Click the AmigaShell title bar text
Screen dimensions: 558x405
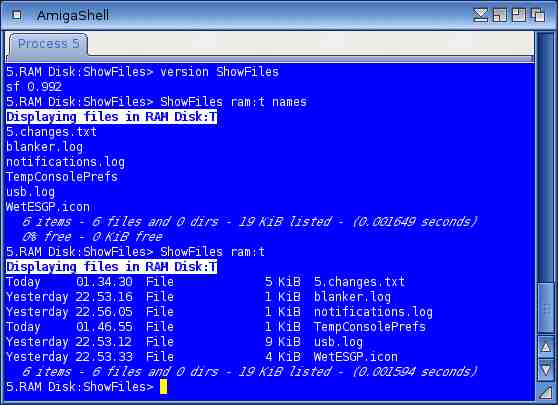73,15
